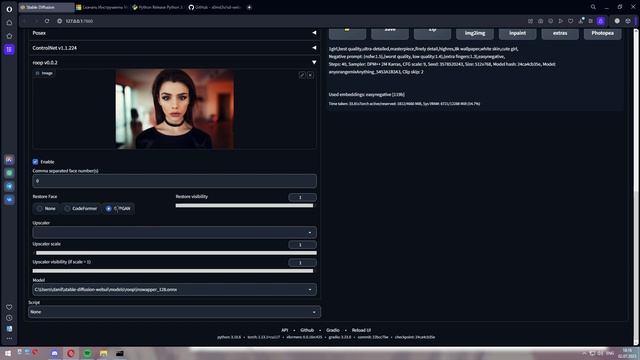Expand the Posex section
Image resolution: width=640 pixels, height=360 pixels.
[x=173, y=33]
